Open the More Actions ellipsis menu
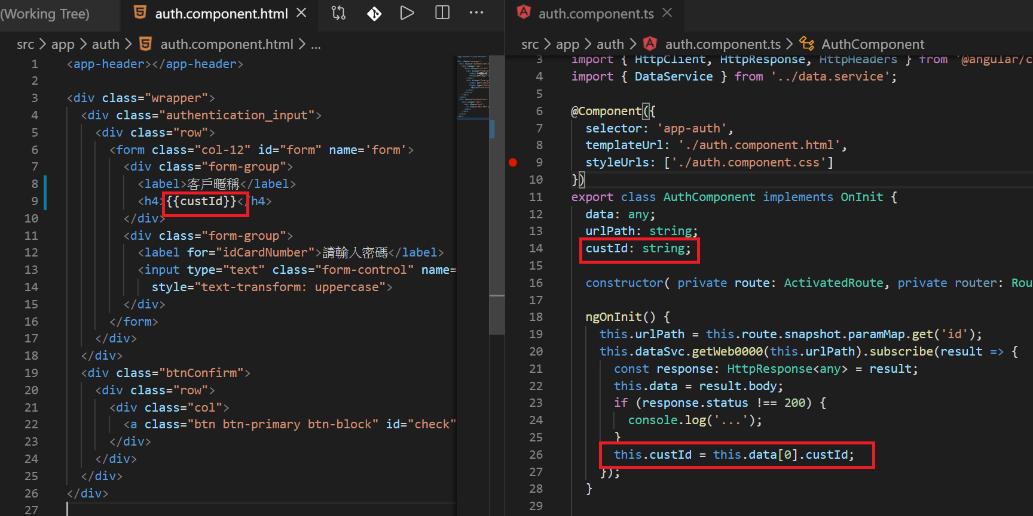Screen dimensions: 1033x516 coord(476,13)
